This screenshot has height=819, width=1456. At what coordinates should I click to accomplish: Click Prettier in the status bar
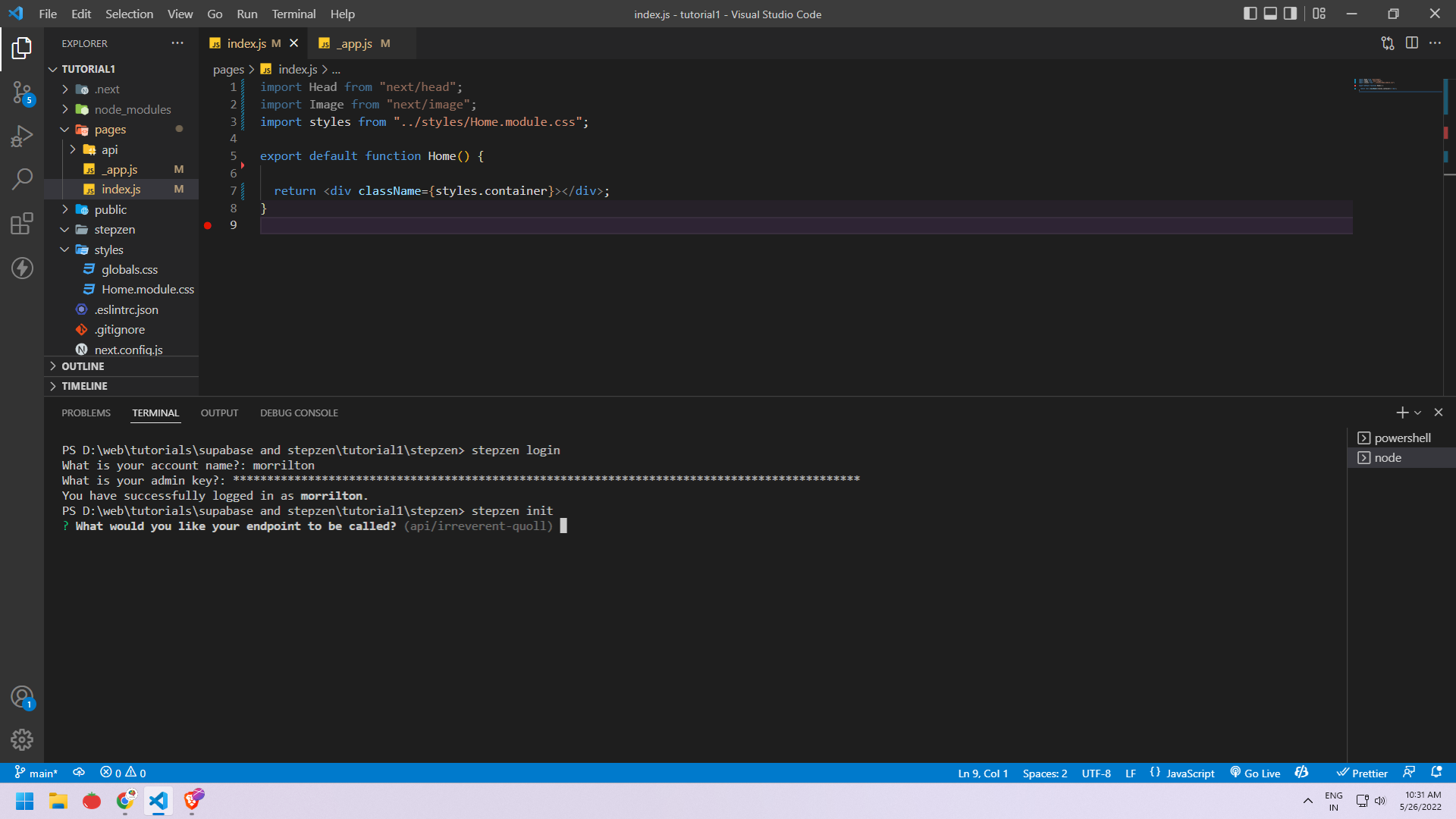click(x=1362, y=773)
